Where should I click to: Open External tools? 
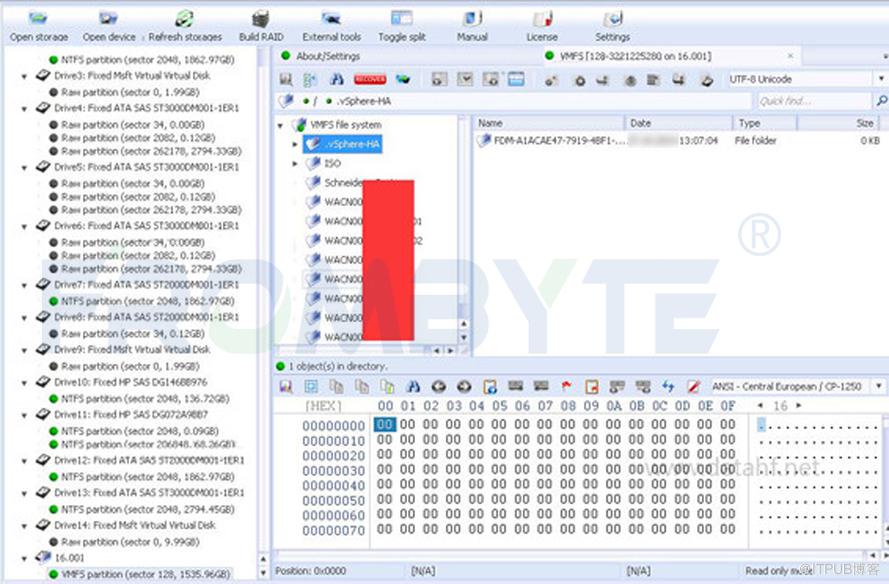(x=332, y=27)
